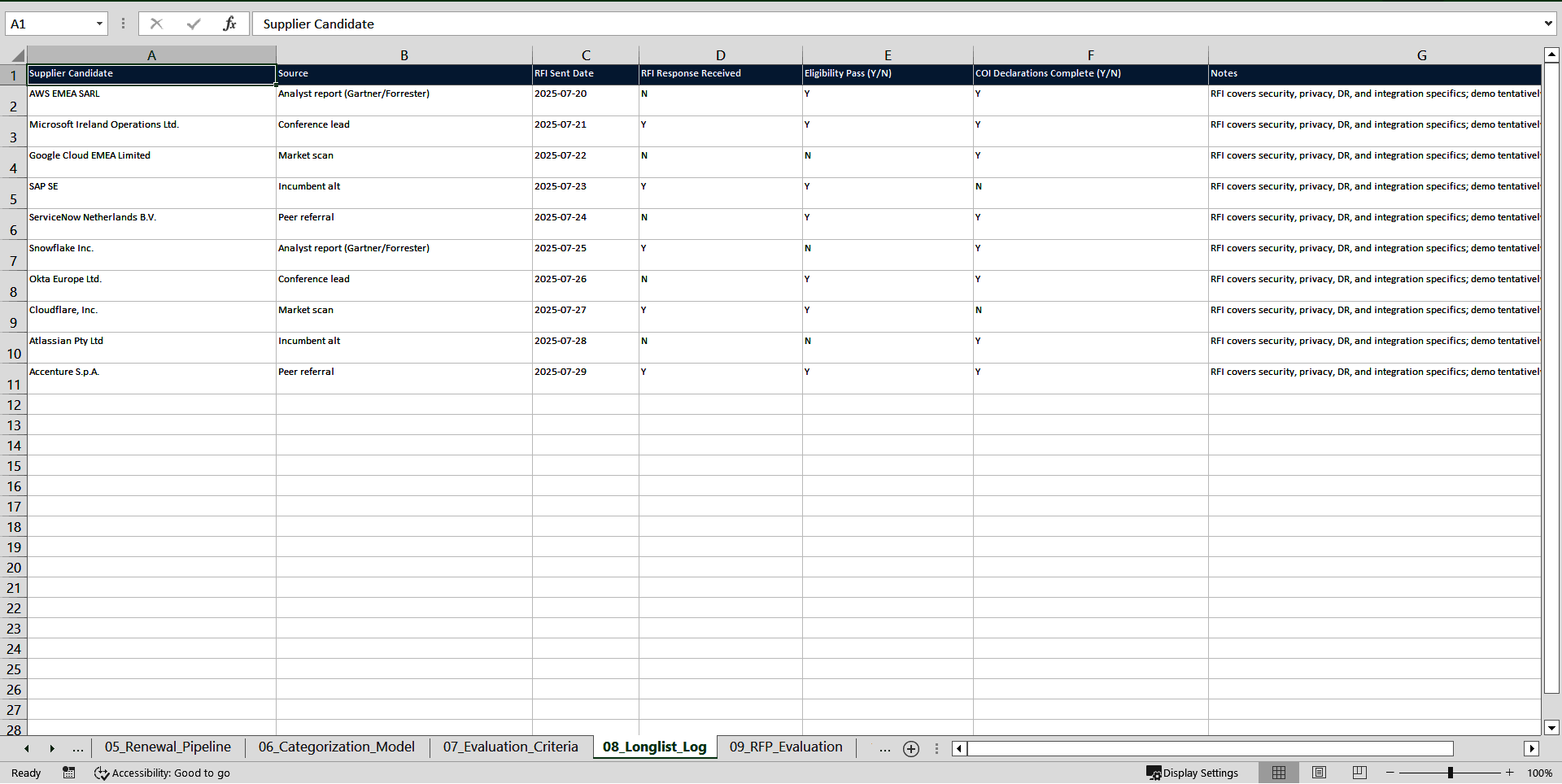Click the zoom slider handle
Image resolution: width=1562 pixels, height=784 pixels.
[1451, 773]
